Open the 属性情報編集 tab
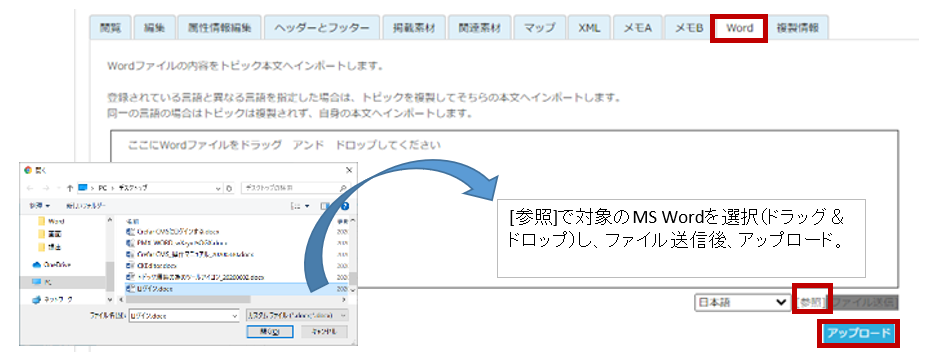Screen dimensions: 932x360 219,28
